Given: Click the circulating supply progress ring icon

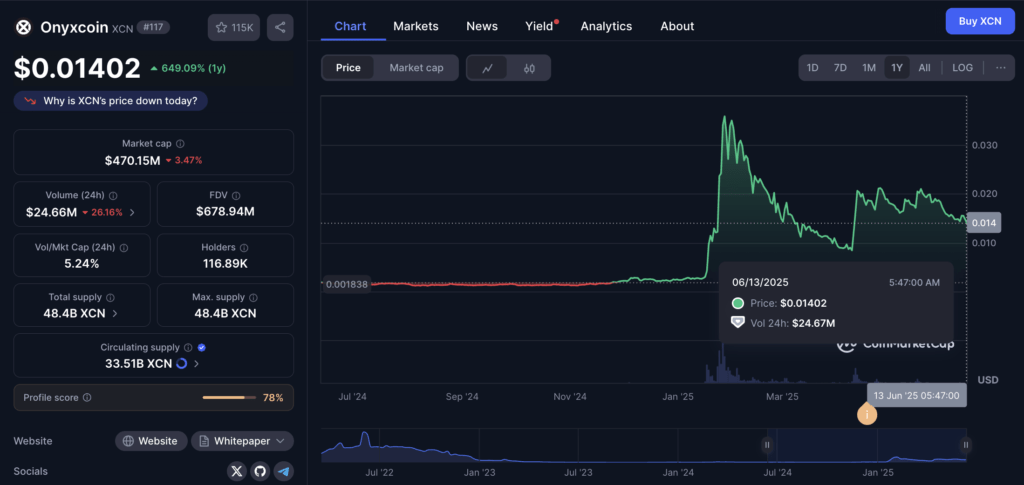Looking at the screenshot, I should (182, 364).
